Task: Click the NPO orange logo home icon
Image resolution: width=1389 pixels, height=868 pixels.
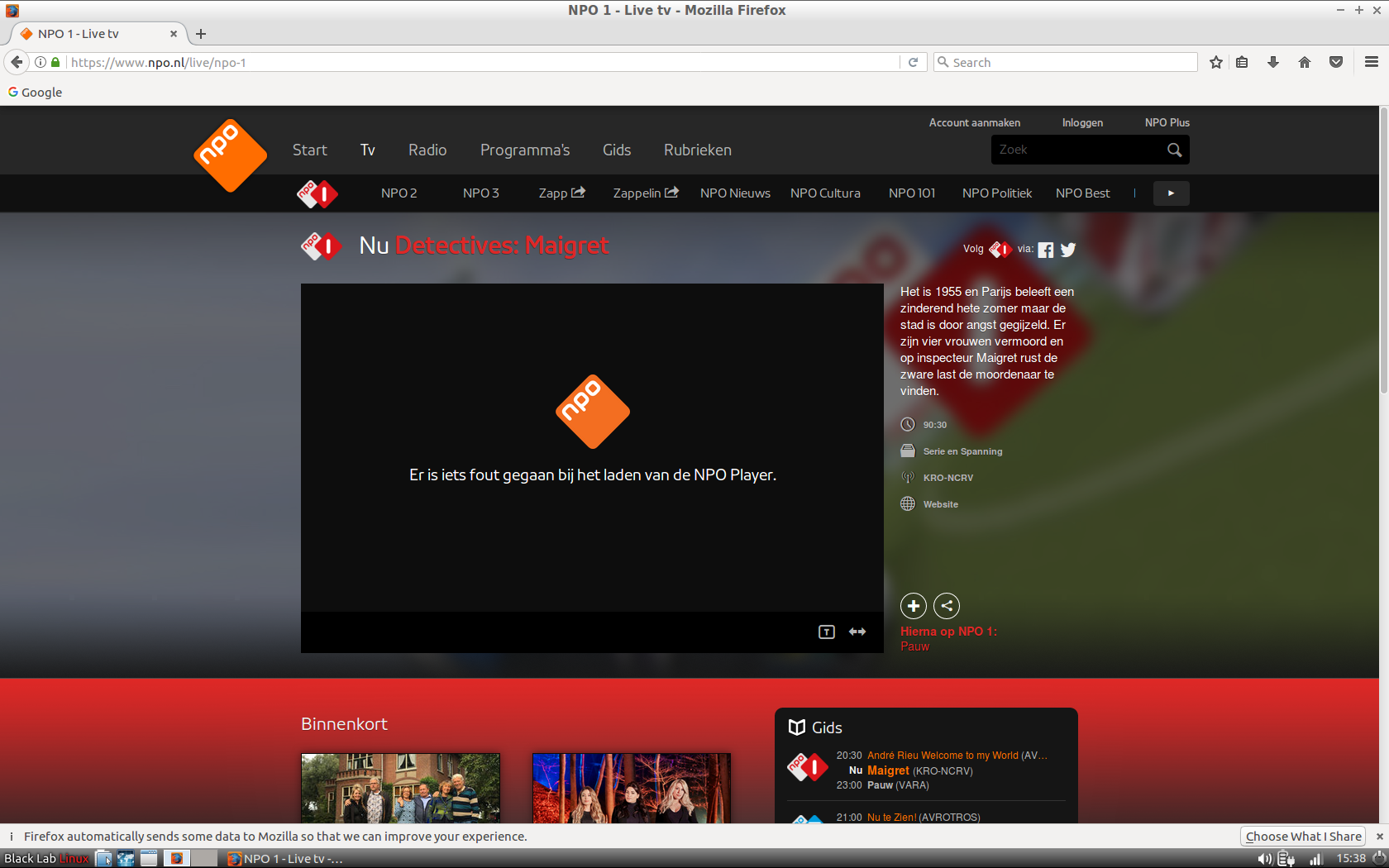Action: [230, 155]
